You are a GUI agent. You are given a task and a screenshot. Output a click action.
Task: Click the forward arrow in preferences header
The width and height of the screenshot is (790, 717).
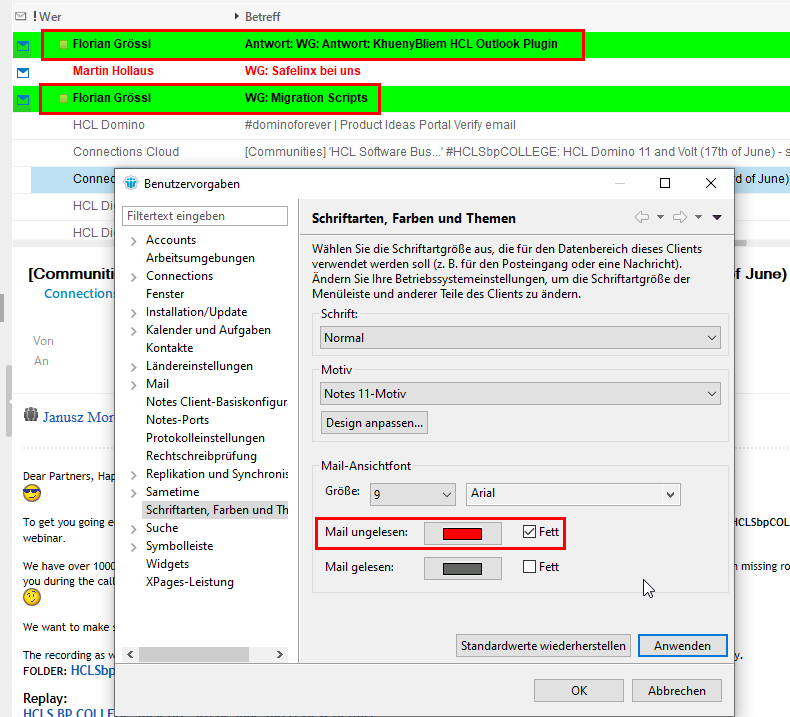[679, 217]
